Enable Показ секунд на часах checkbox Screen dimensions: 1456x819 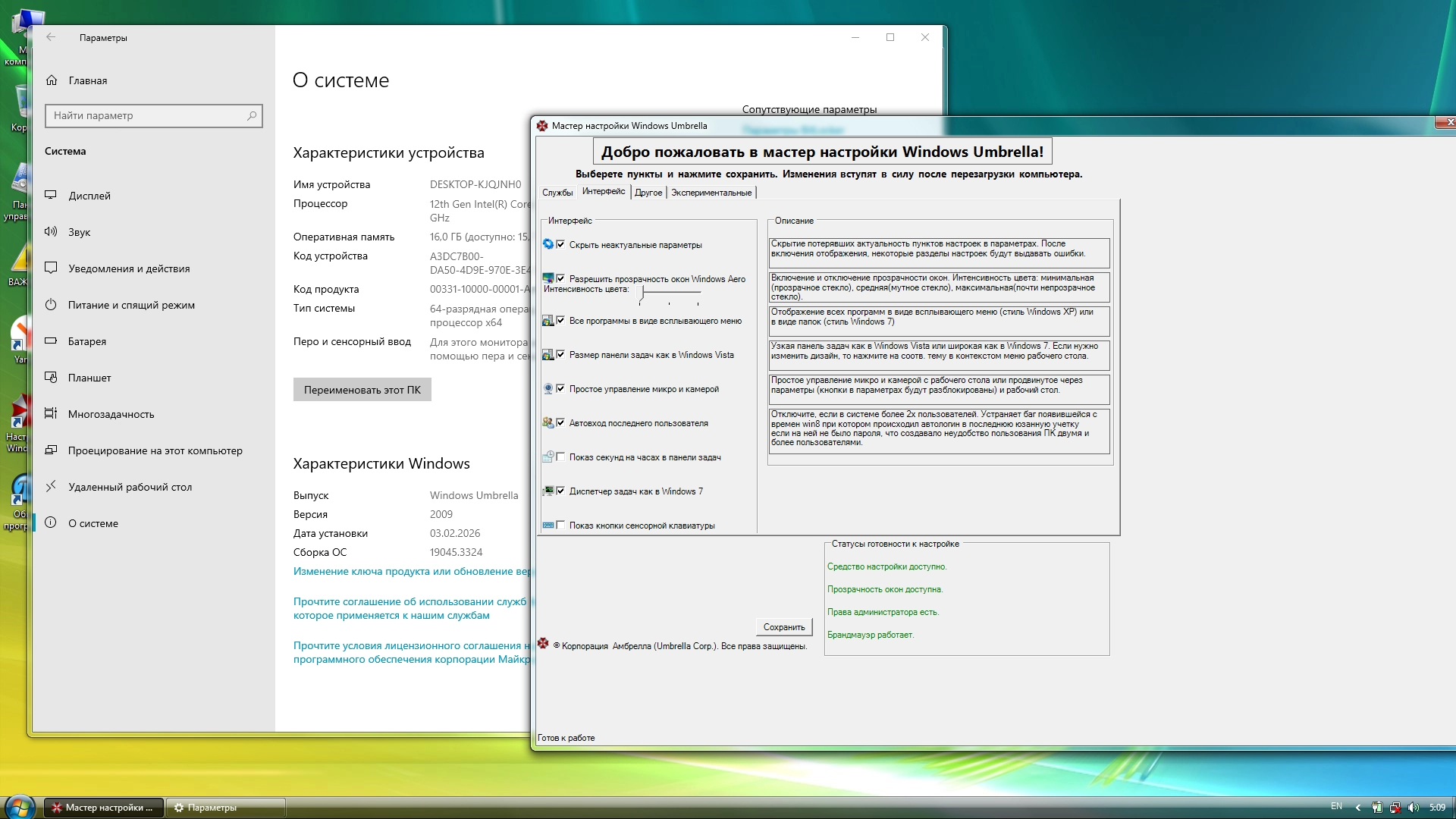(560, 457)
